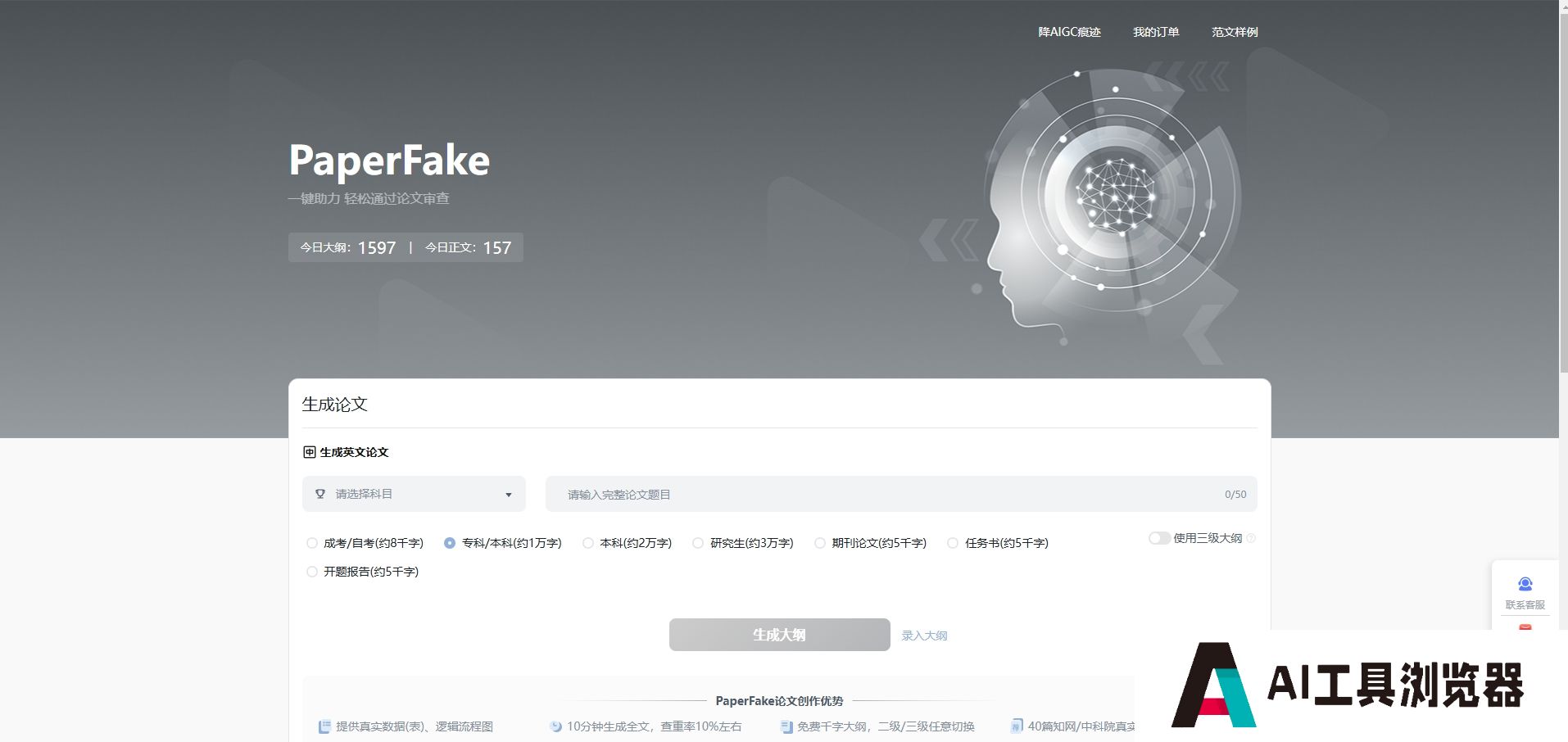
Task: Select 开题报告(约5千字) radio option
Action: coord(362,572)
